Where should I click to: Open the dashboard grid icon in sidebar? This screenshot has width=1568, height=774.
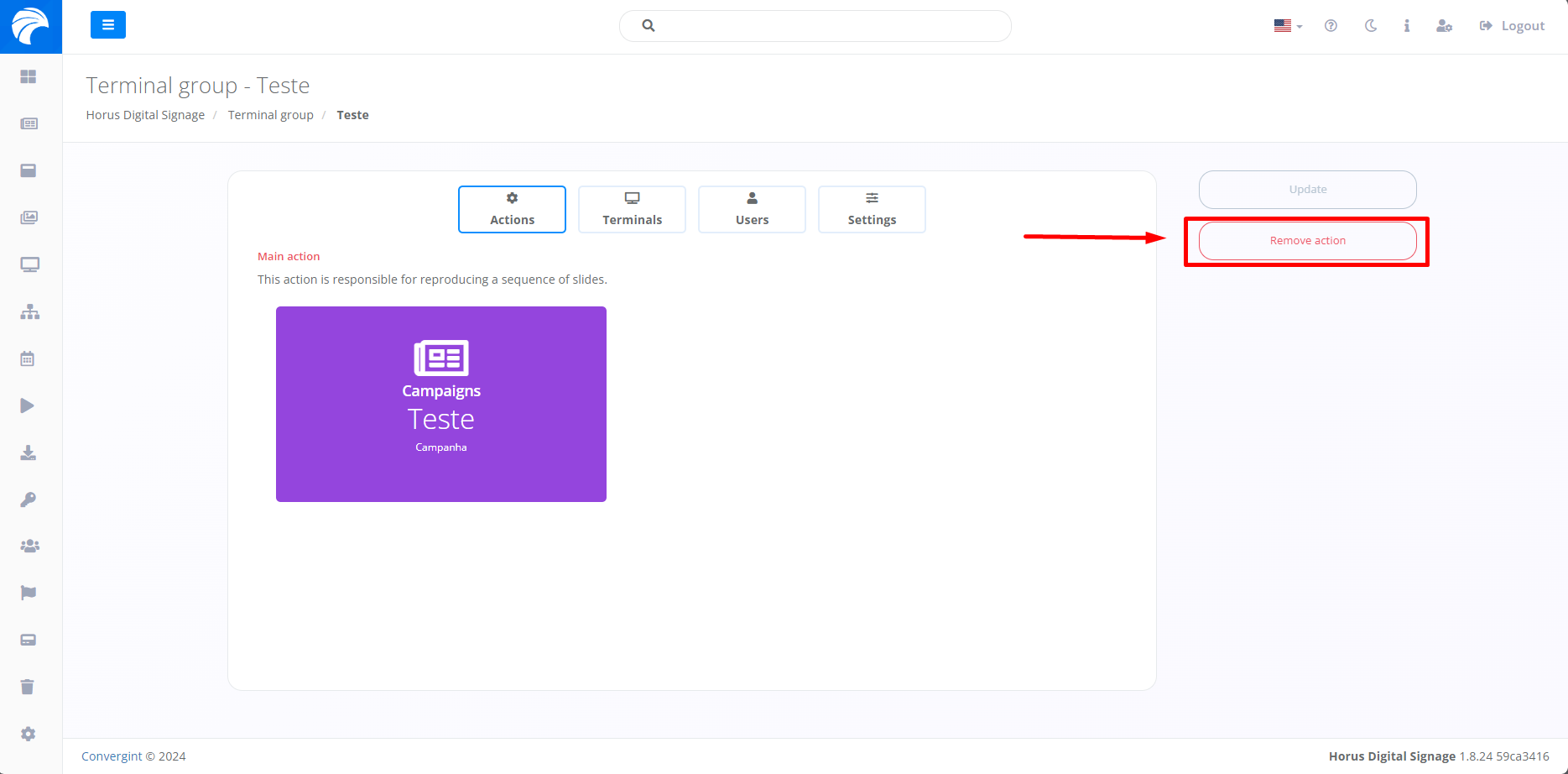coord(29,76)
